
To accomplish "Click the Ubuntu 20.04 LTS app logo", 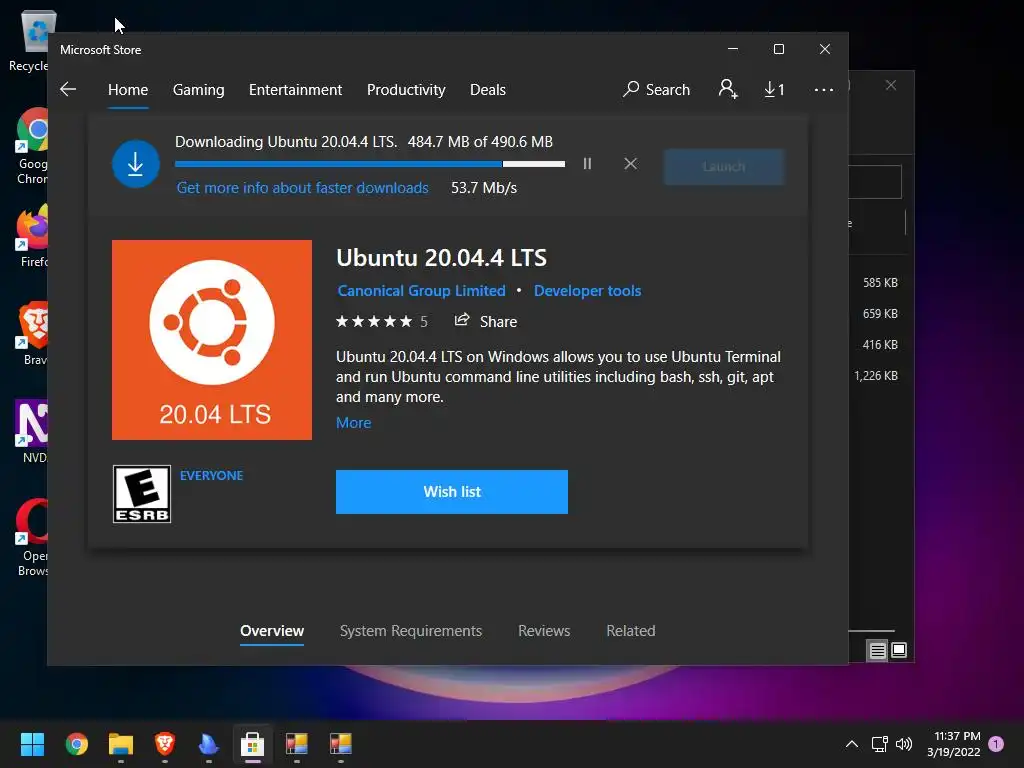I will pos(212,340).
